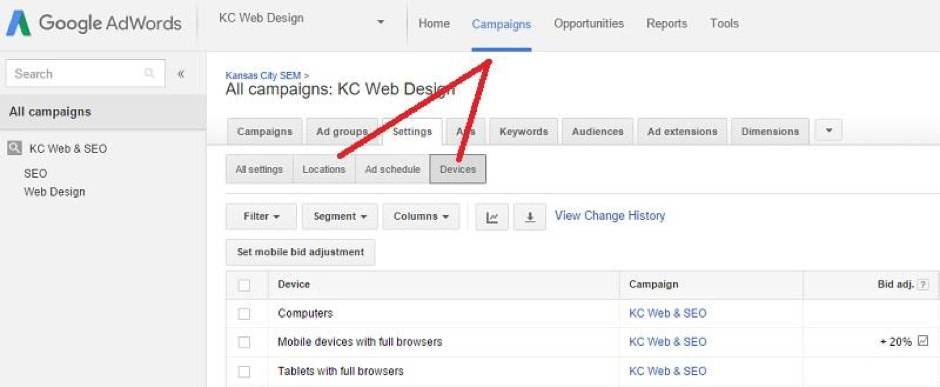Click the download report icon
Screen dimensions: 940x387
tap(530, 217)
